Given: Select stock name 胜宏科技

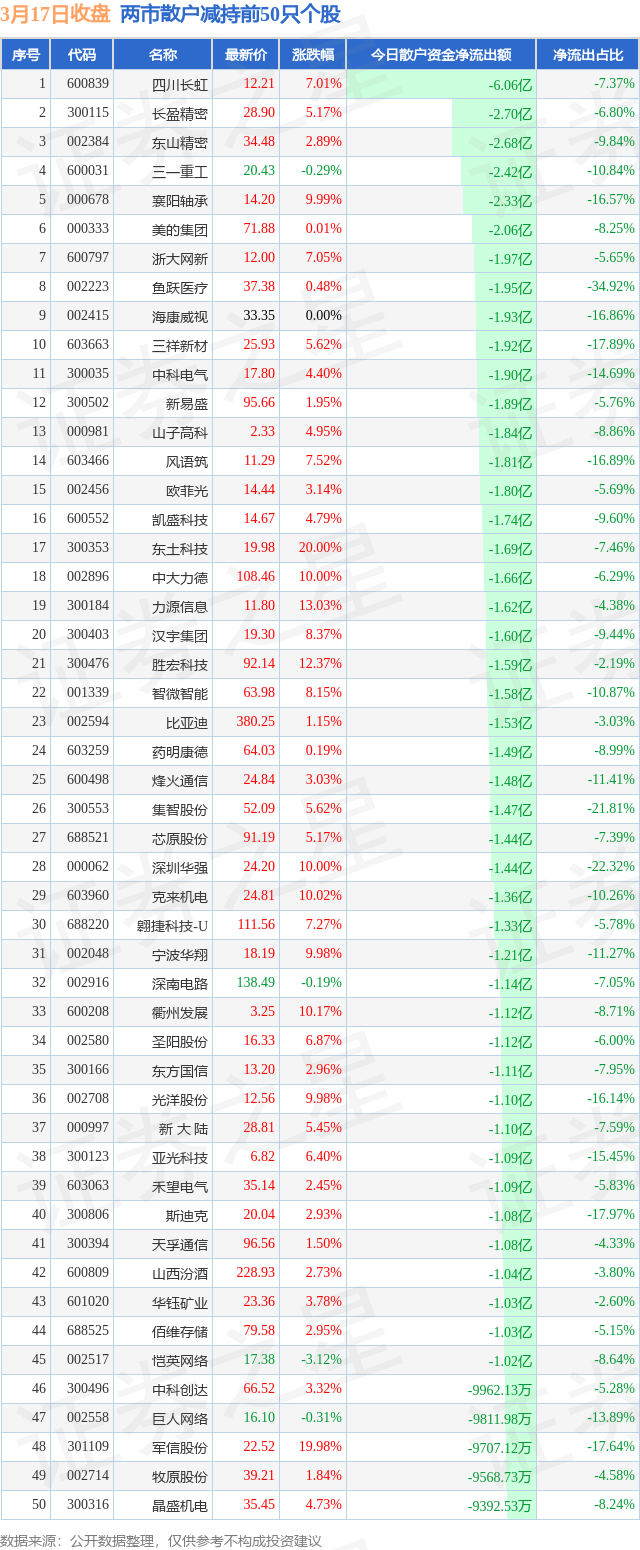Looking at the screenshot, I should pos(180,664).
